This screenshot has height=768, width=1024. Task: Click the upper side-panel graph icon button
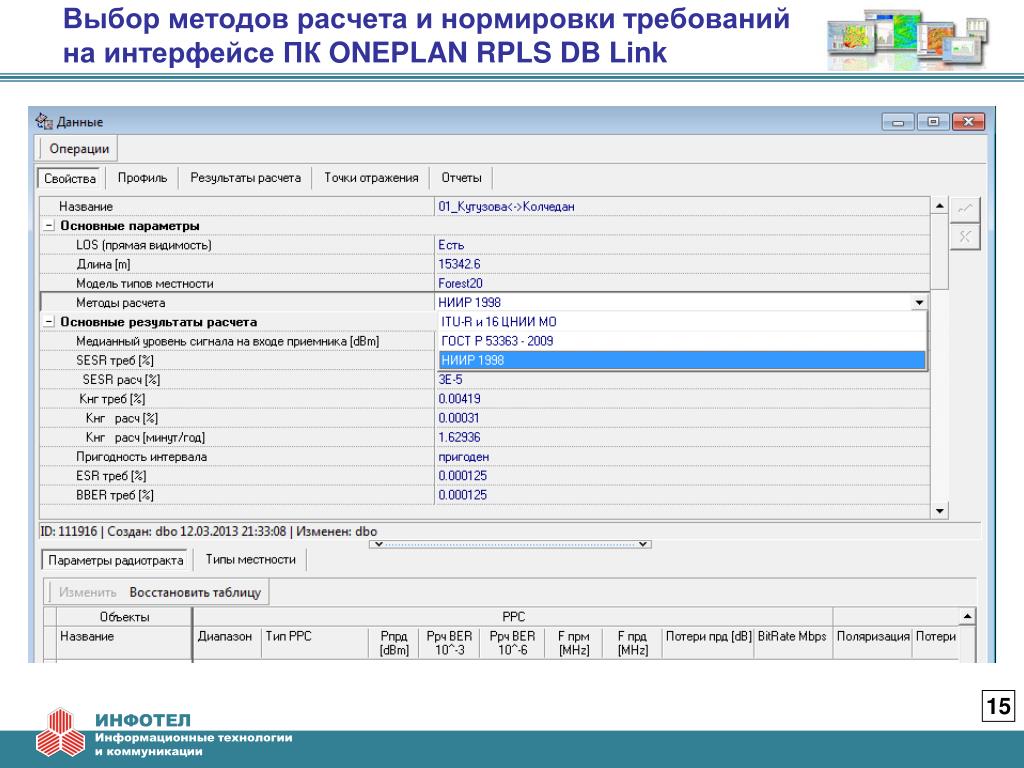965,209
